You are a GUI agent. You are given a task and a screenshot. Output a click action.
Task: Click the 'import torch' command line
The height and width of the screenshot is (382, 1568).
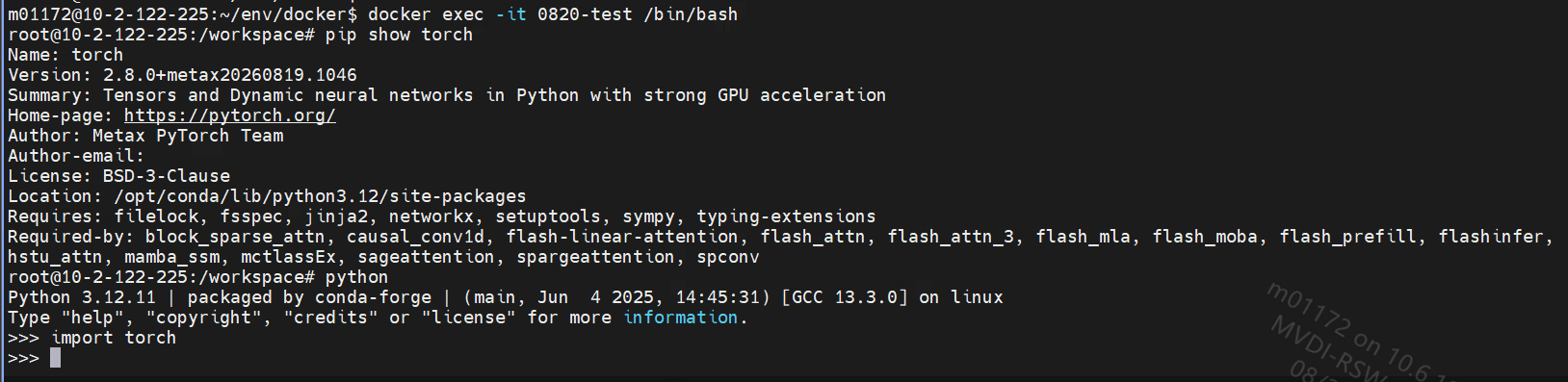point(114,338)
